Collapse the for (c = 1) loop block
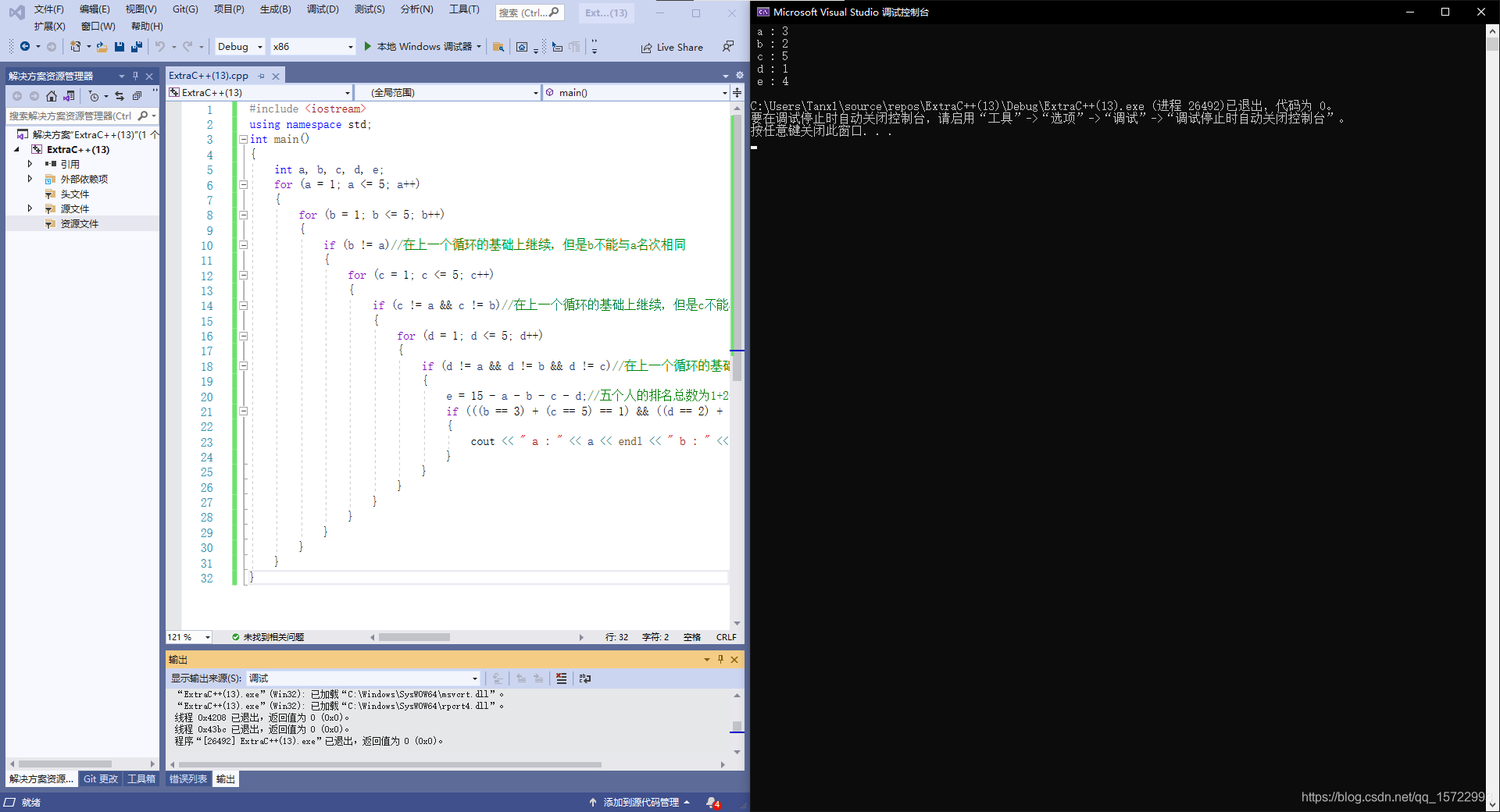 click(243, 276)
